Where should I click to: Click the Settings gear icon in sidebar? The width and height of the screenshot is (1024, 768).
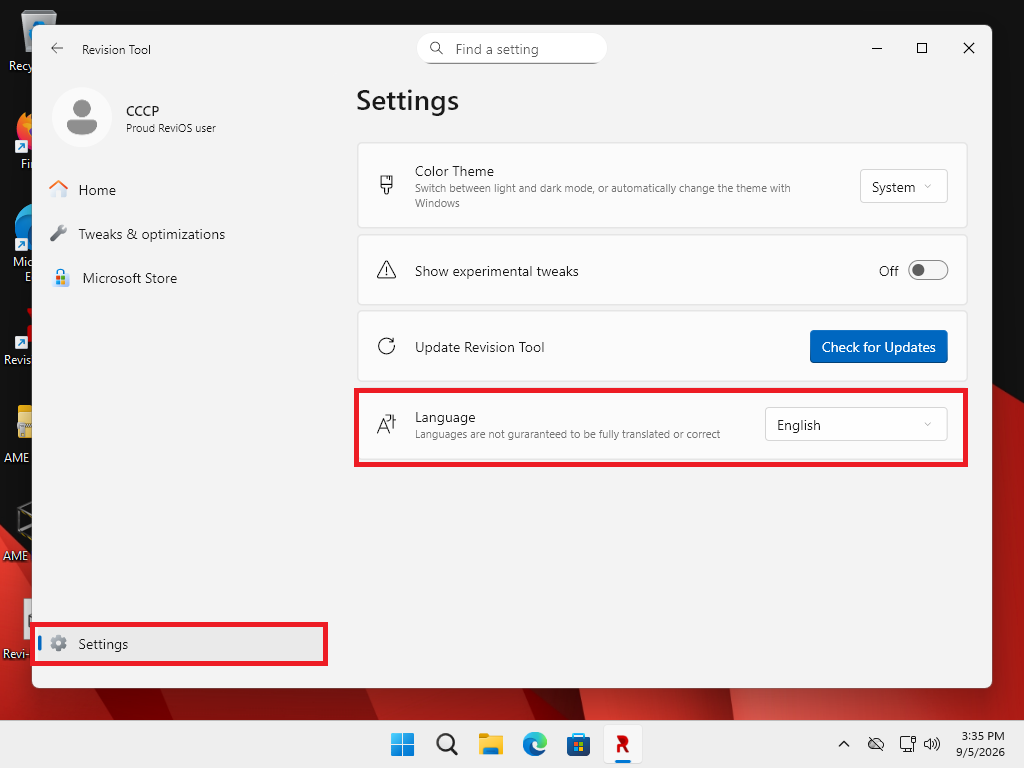(59, 643)
